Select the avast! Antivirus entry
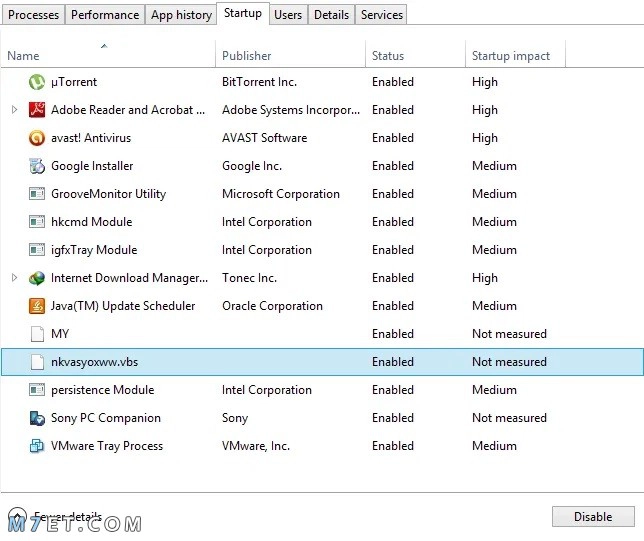 pos(91,138)
